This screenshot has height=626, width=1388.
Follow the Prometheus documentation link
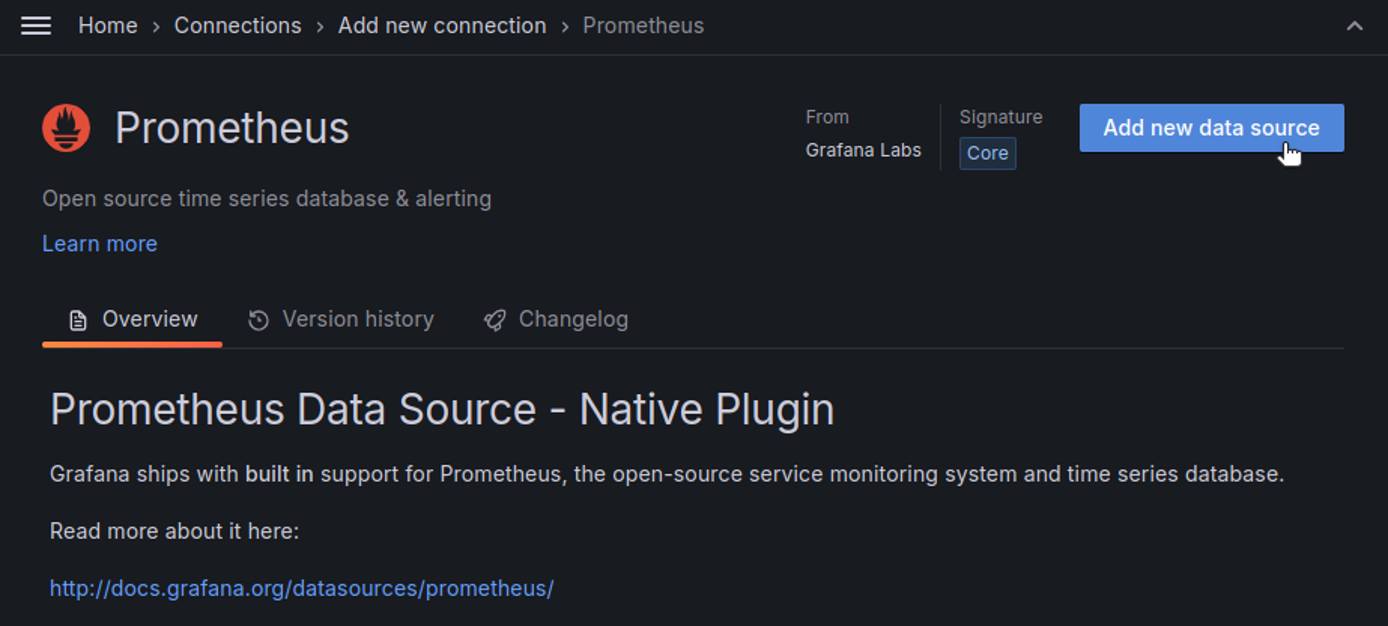(x=302, y=588)
